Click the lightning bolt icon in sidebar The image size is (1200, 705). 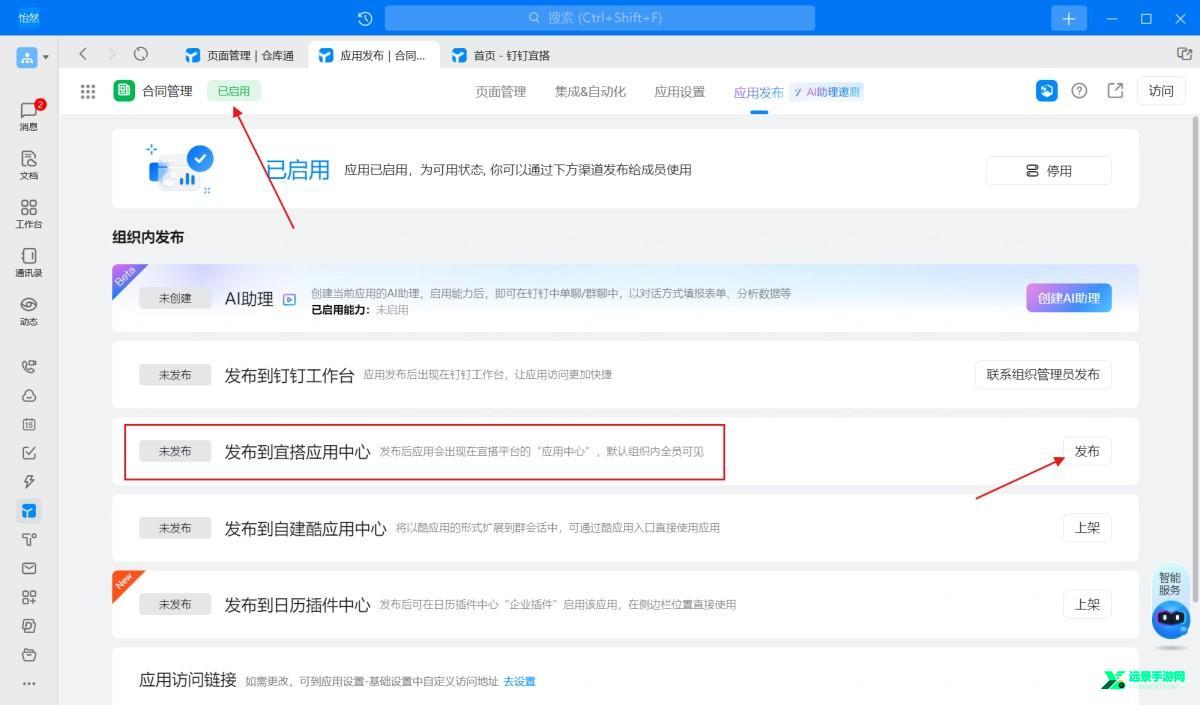[x=29, y=482]
